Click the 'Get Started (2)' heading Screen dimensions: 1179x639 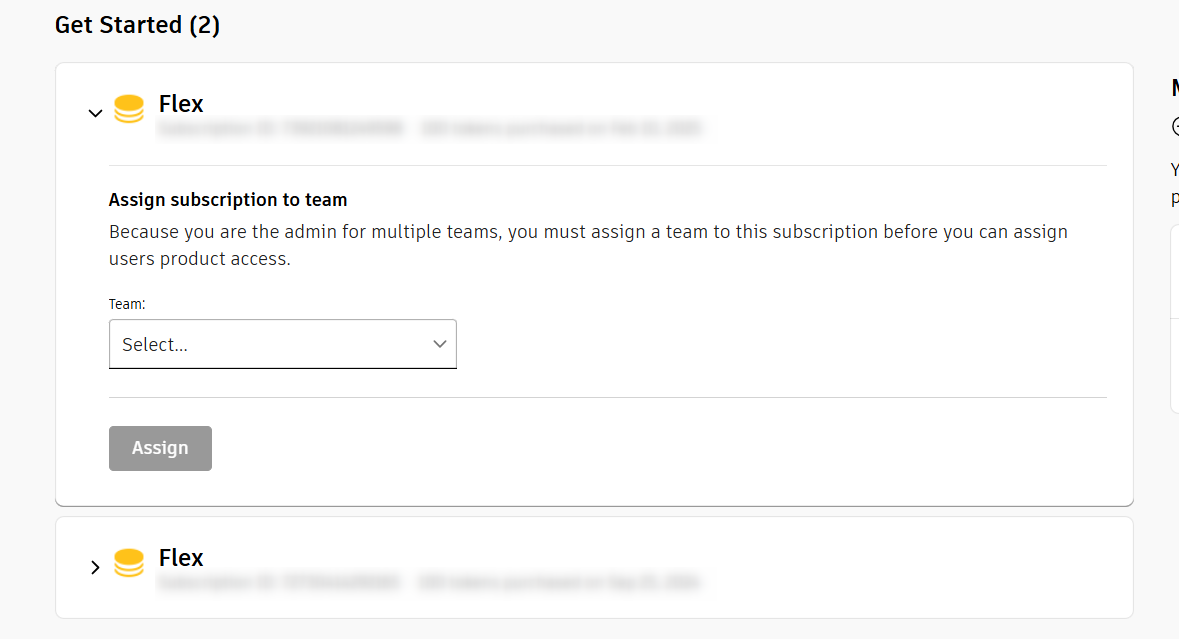tap(138, 25)
